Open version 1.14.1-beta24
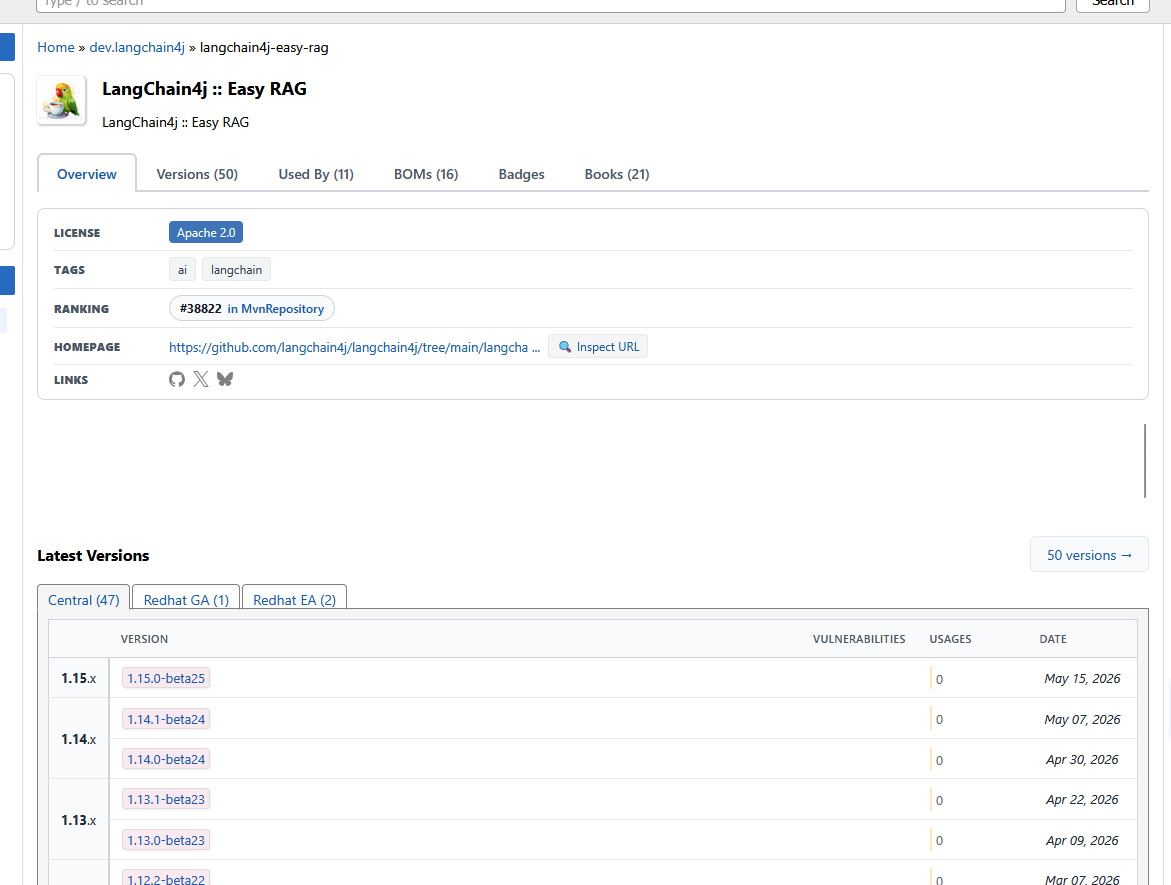Viewport: 1171px width, 885px height. click(166, 719)
